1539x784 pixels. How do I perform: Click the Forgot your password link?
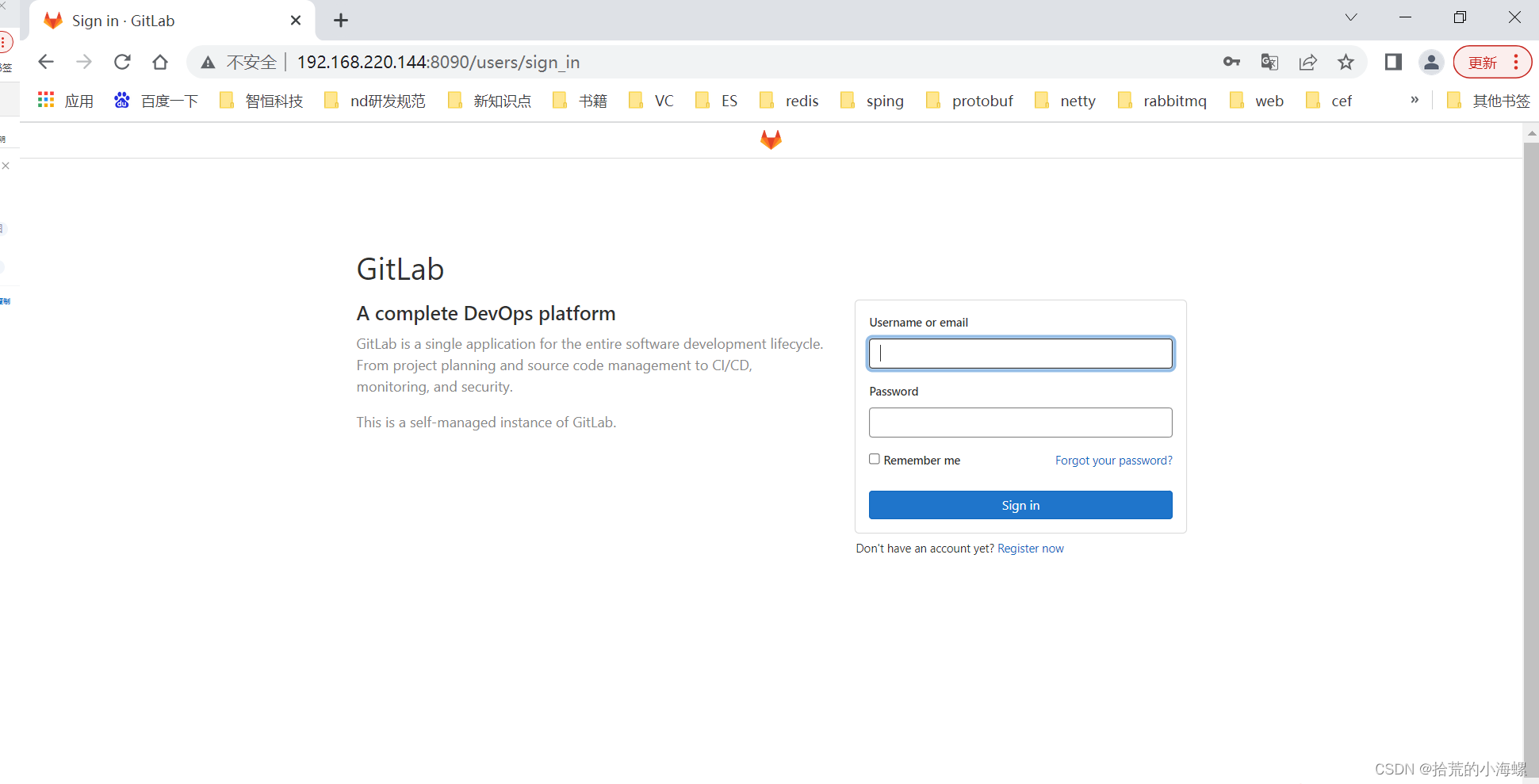tap(1113, 461)
